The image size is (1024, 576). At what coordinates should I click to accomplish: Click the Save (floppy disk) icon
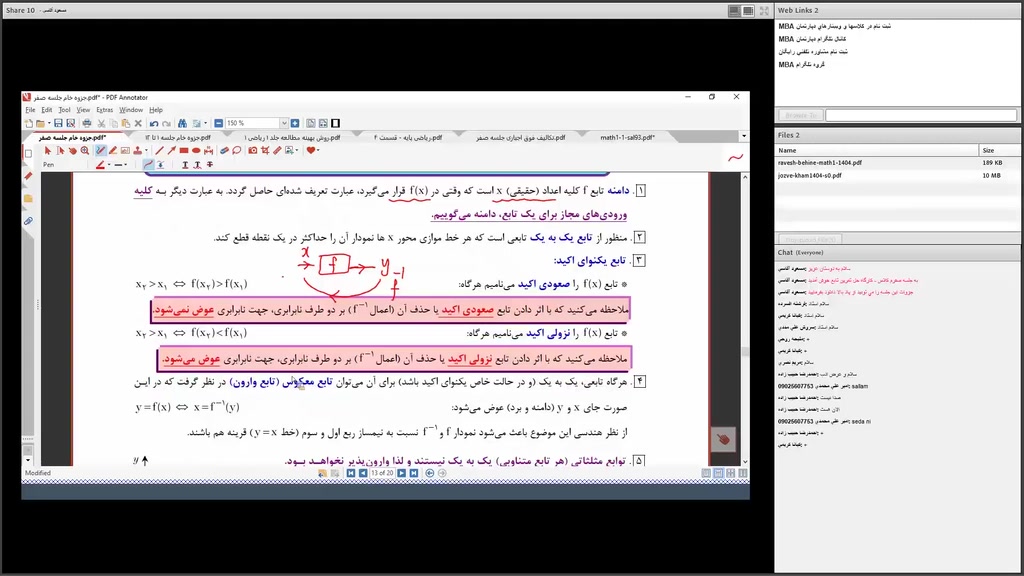tap(58, 123)
